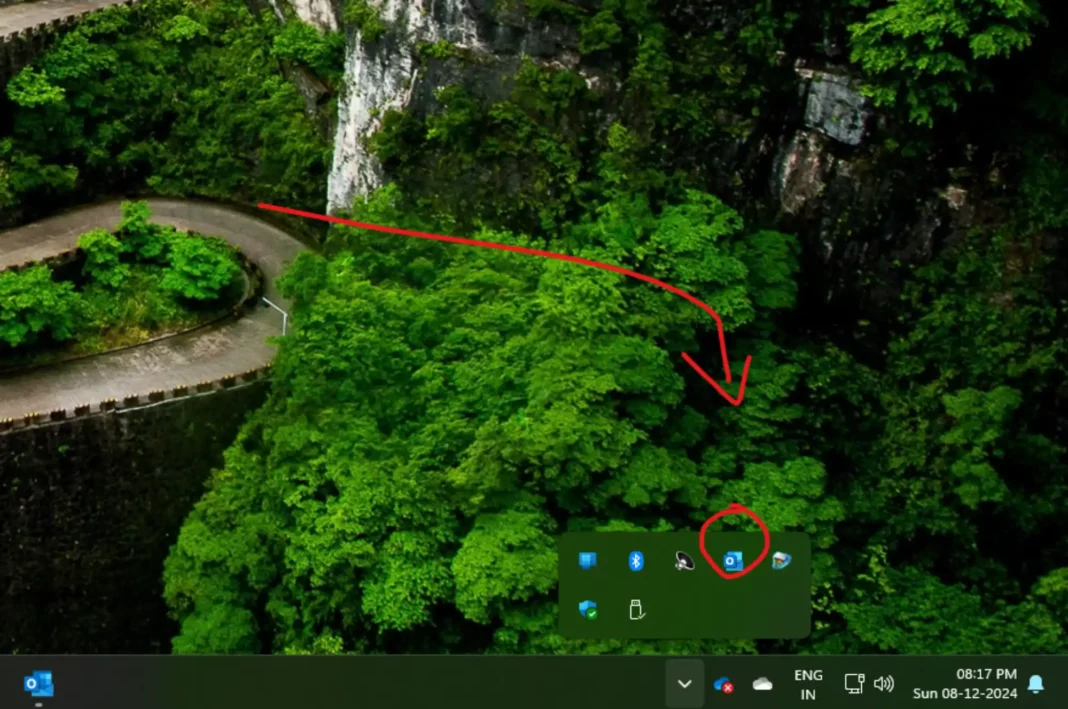Open Bluetooth from the tray overflow

click(635, 561)
